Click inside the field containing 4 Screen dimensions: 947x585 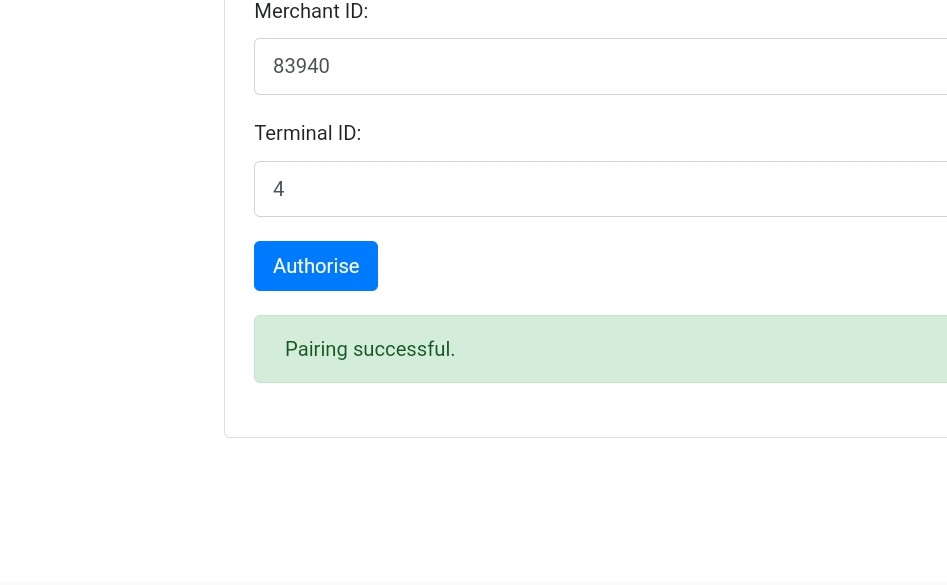pos(600,189)
